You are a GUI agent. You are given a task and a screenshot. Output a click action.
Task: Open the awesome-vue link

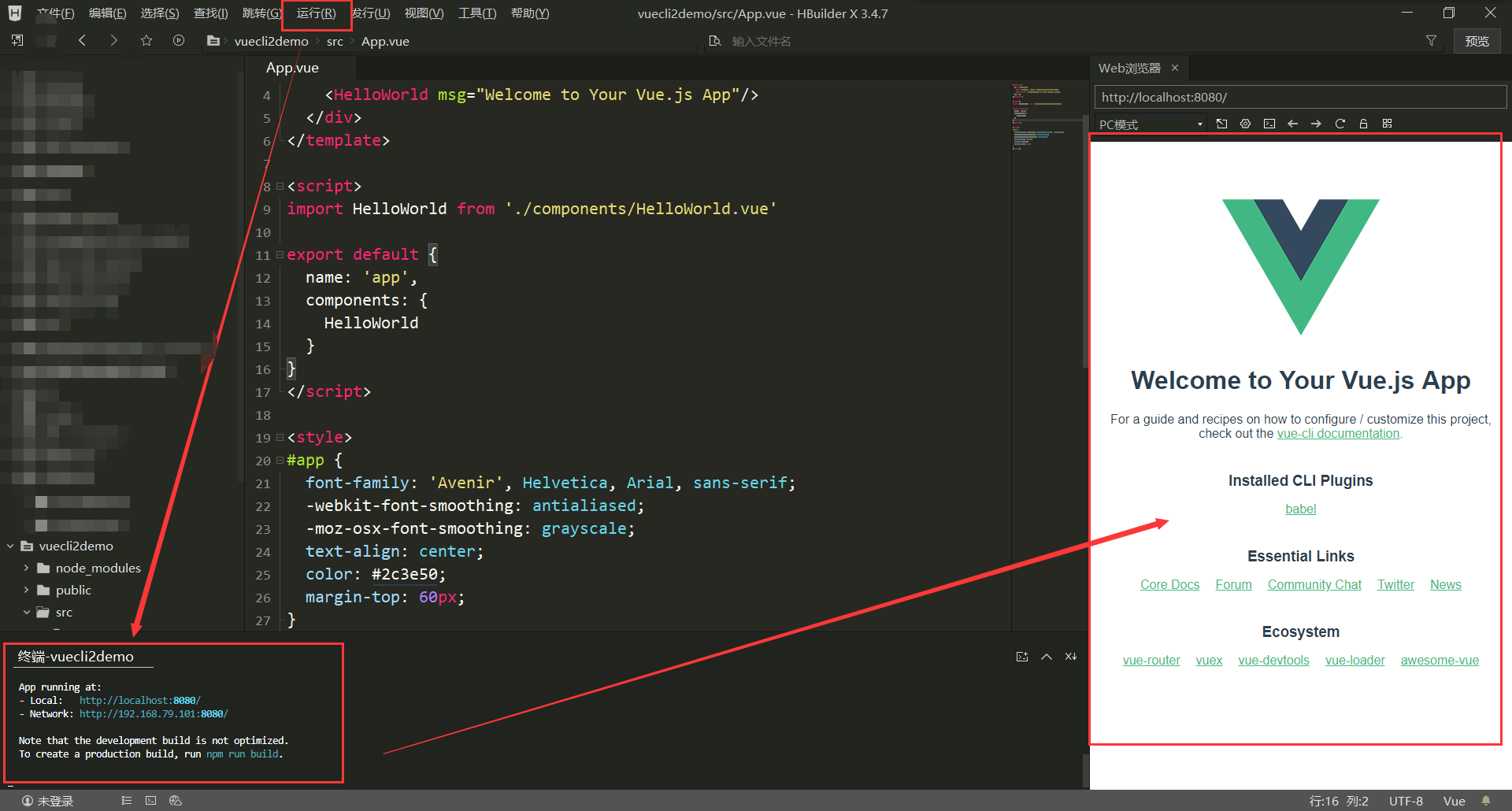pyautogui.click(x=1440, y=661)
